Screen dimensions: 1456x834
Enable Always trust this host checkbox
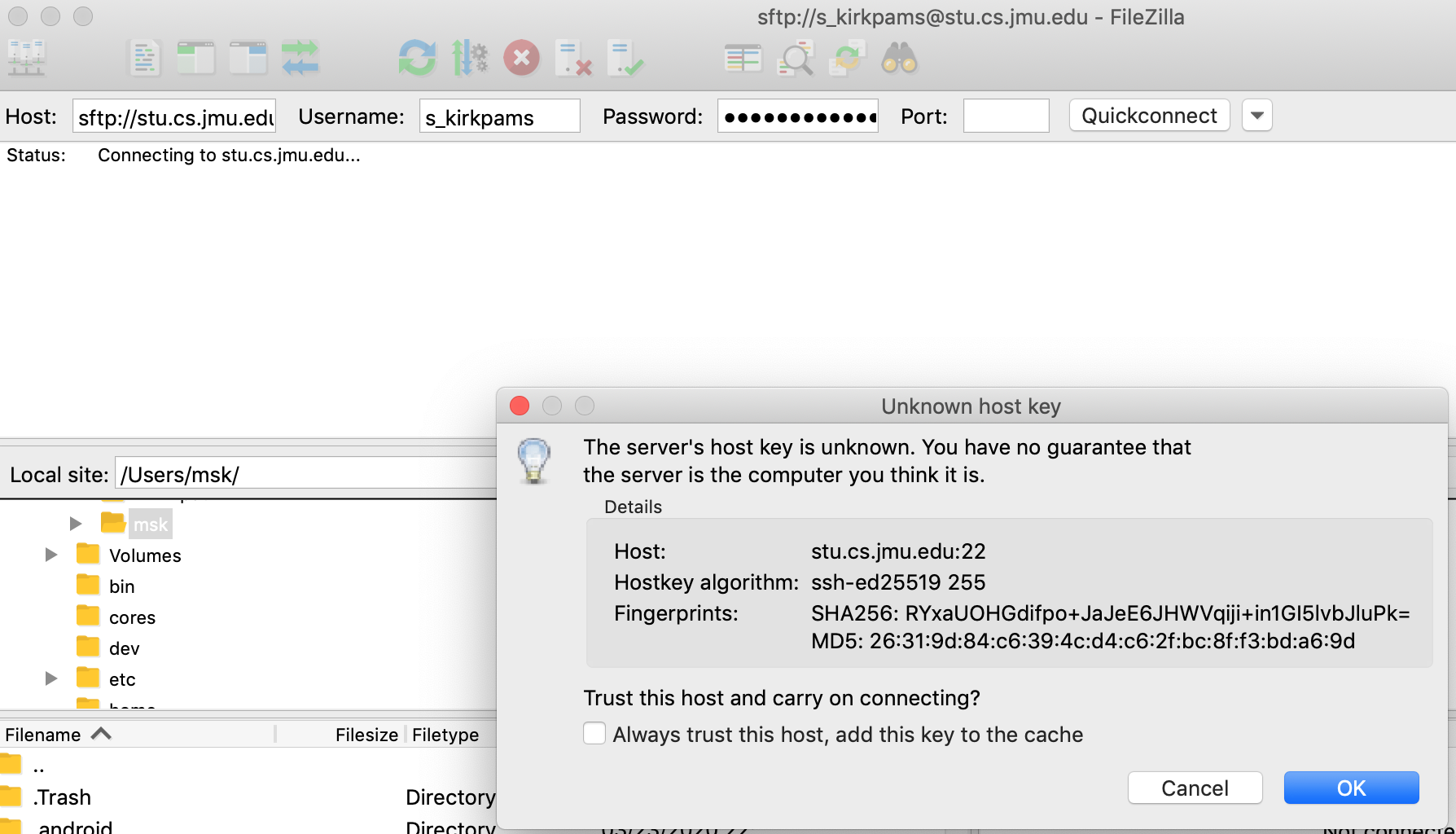click(594, 734)
